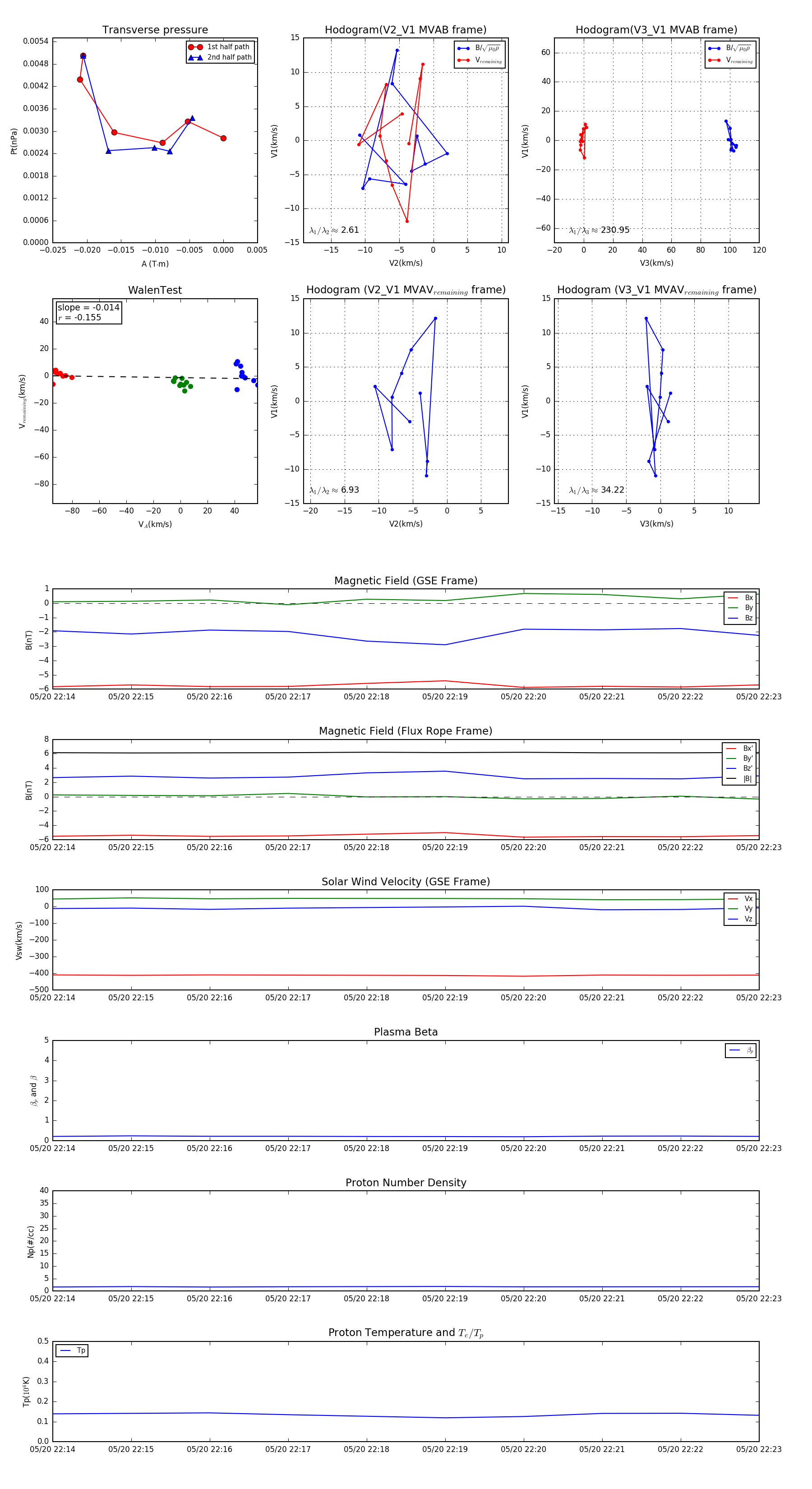Click the 'Vsw(km/s)' y-axis label
The image size is (812, 1489).
click(19, 940)
